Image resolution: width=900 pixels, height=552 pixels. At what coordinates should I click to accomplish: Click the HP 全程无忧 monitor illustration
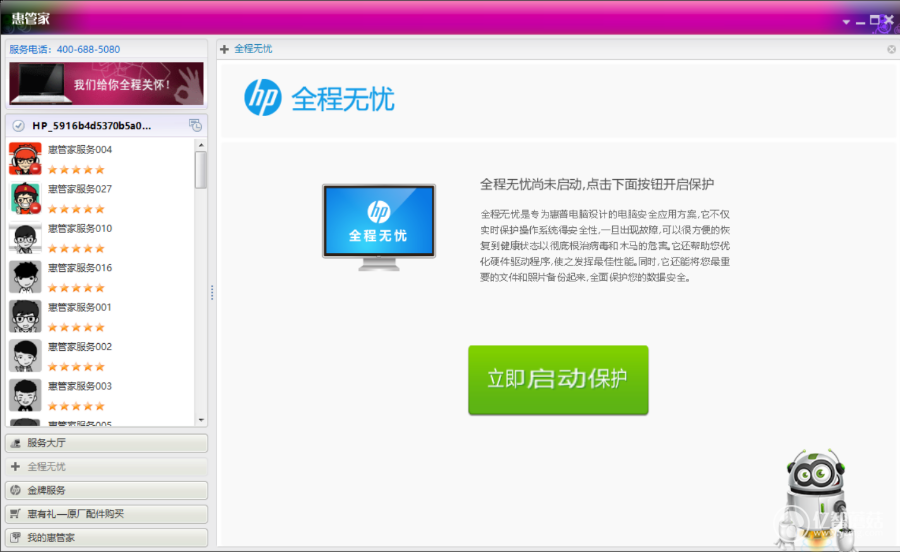point(379,227)
